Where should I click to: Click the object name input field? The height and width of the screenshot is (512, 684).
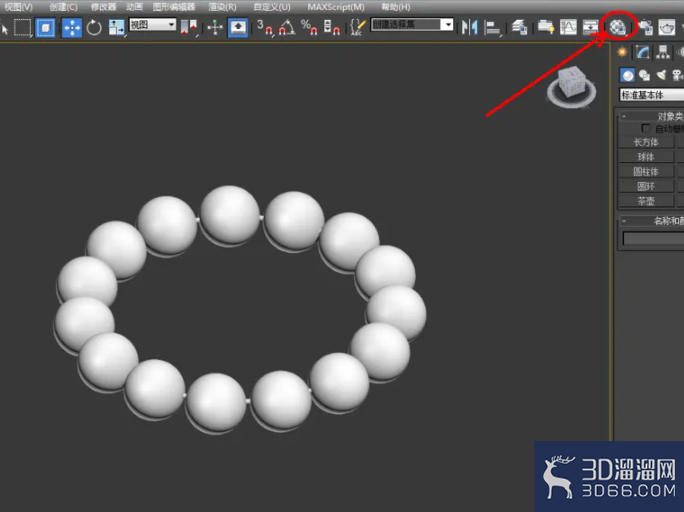653,239
